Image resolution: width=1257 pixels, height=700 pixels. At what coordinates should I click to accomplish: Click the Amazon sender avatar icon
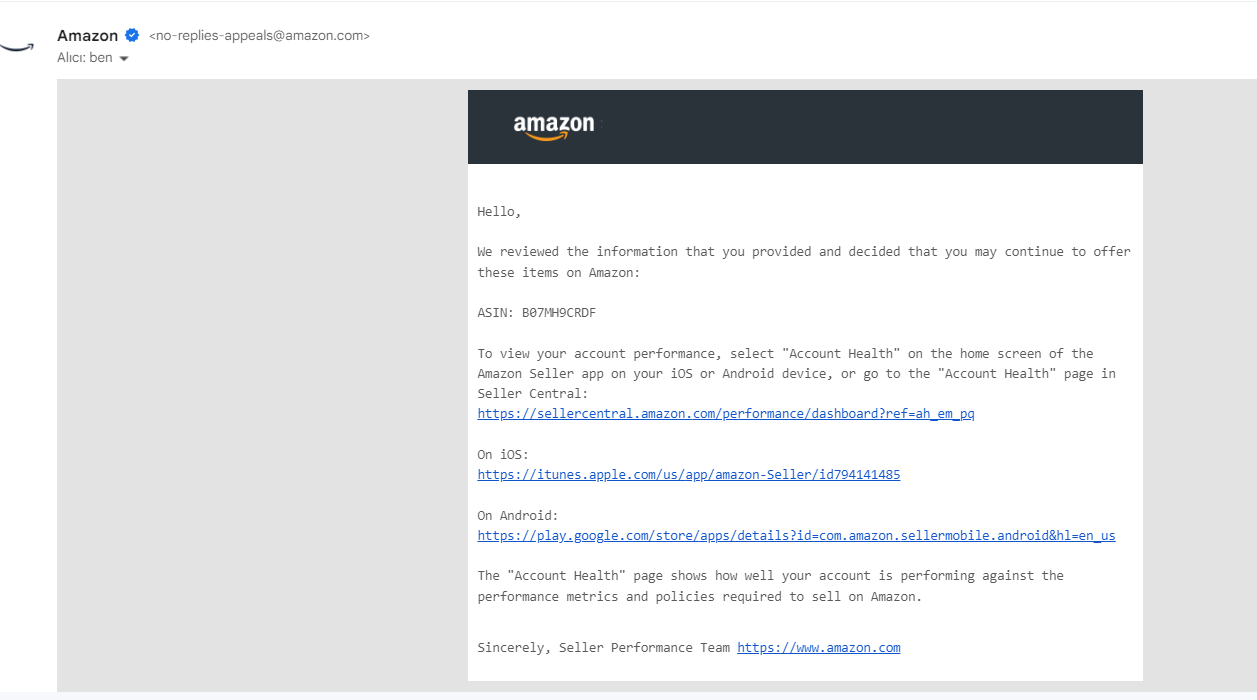[17, 46]
